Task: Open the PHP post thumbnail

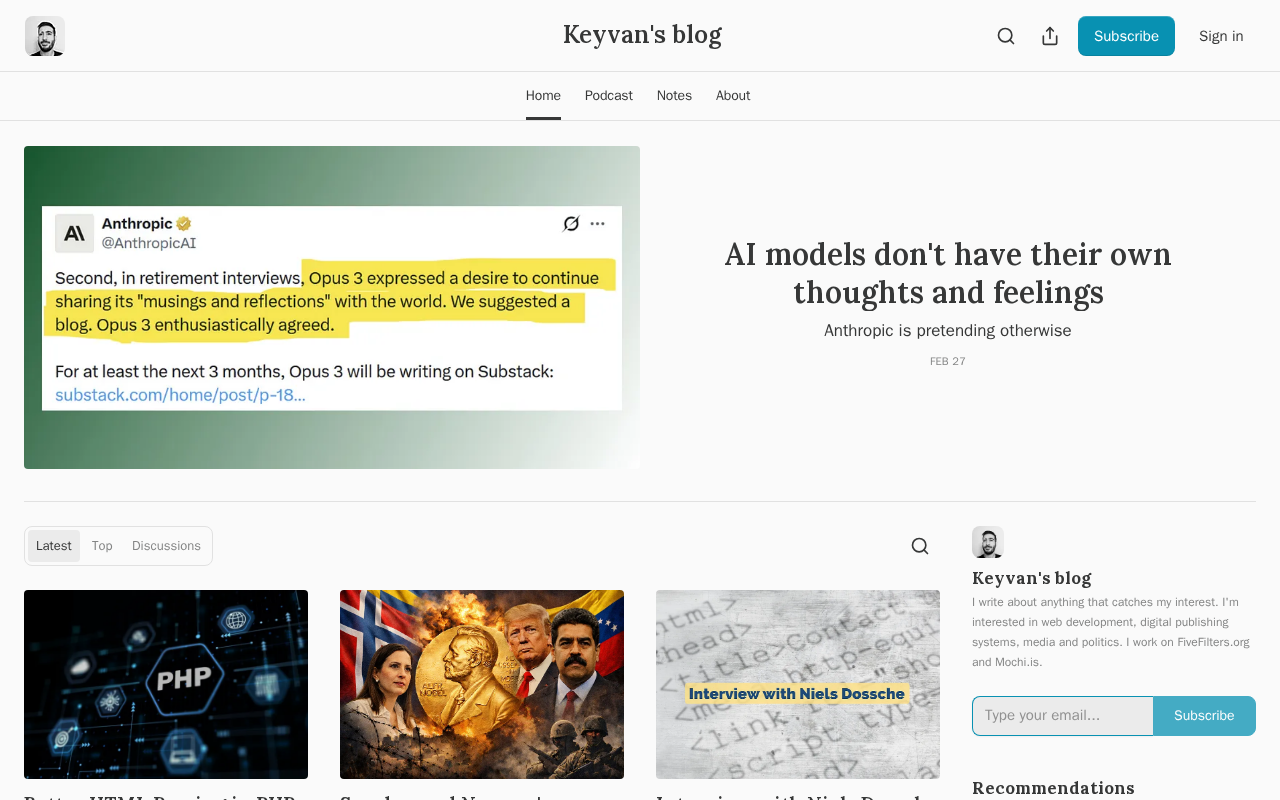Action: point(166,684)
